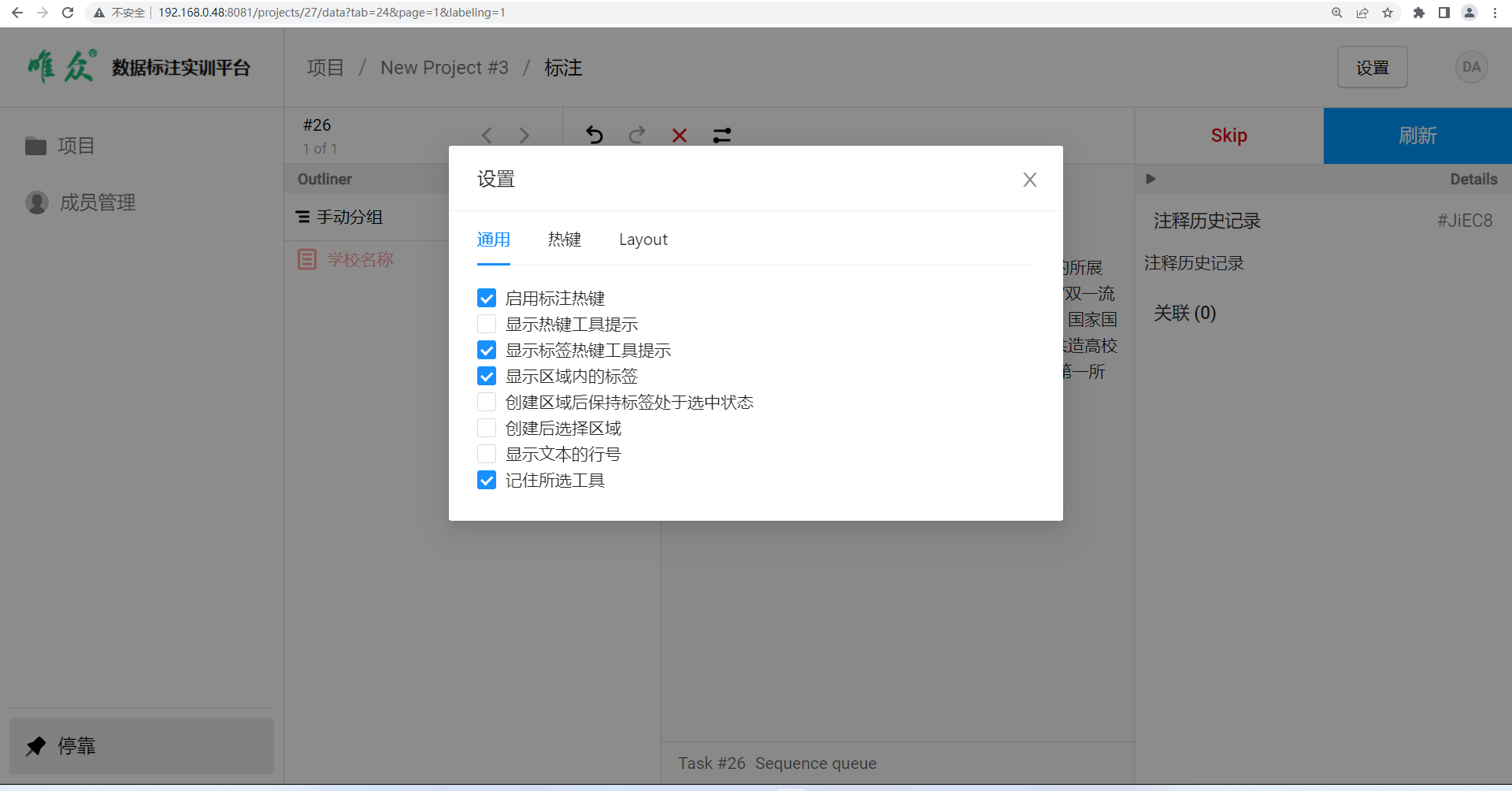
Task: Expand the Details panel triangle
Action: (x=1151, y=179)
